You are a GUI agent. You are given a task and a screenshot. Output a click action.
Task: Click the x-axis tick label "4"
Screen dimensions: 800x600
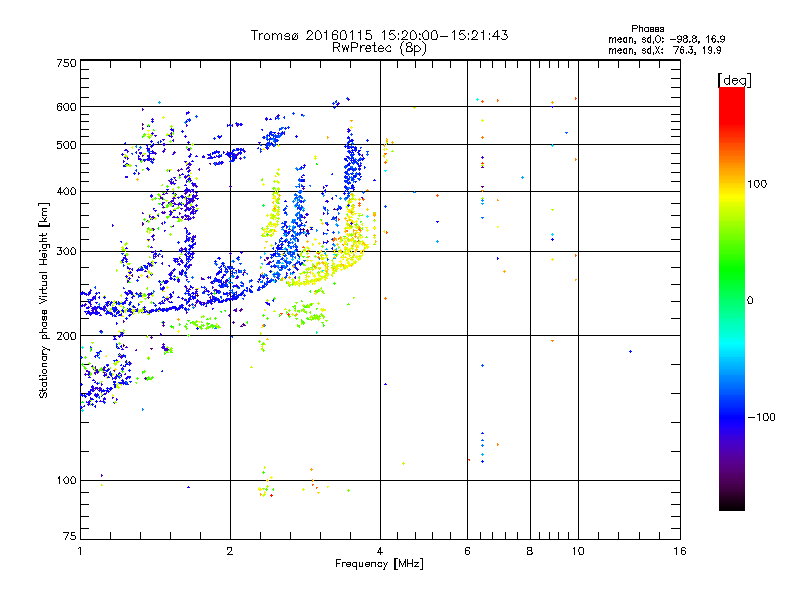(380, 551)
